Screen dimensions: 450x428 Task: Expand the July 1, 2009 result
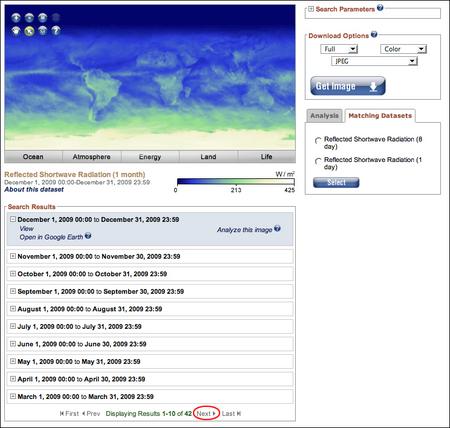coord(13,326)
